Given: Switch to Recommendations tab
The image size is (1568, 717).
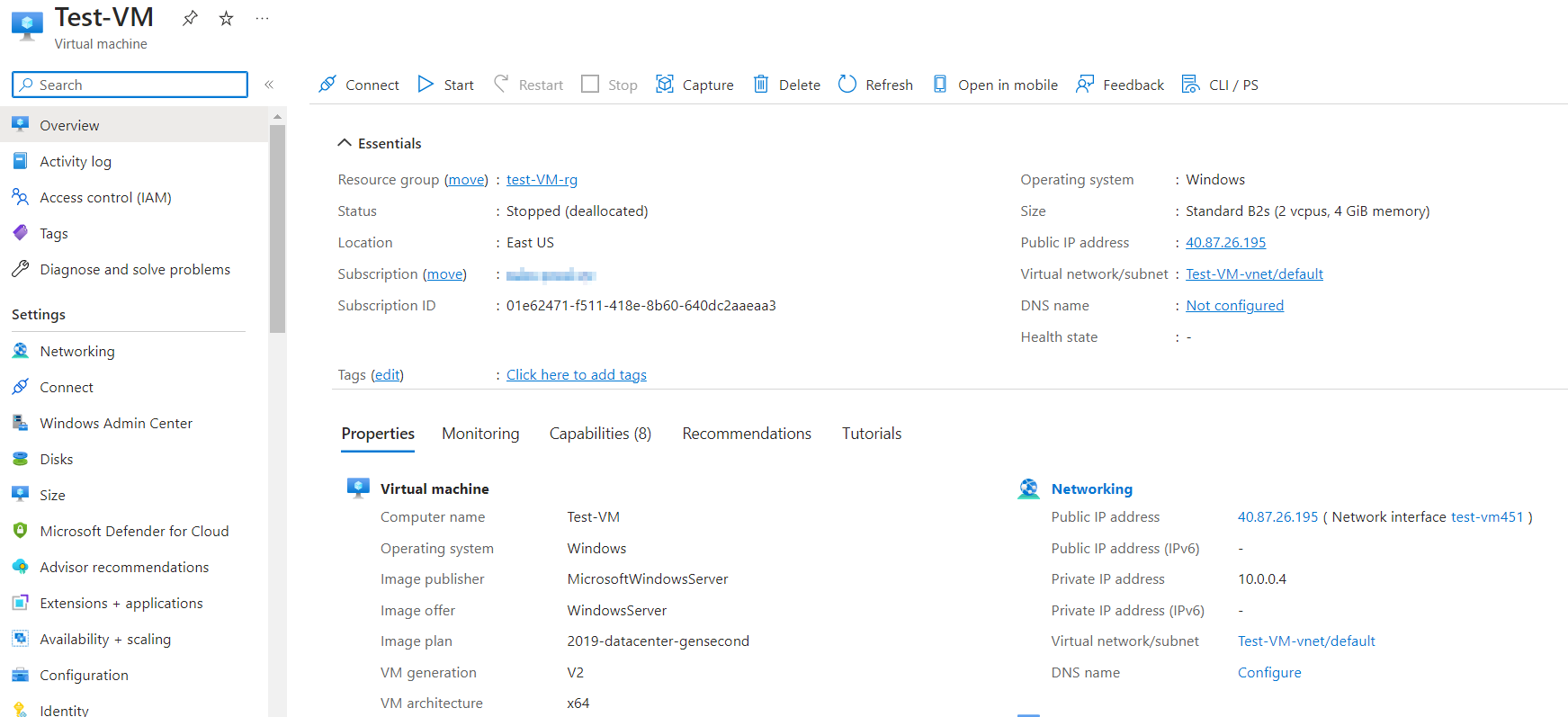Looking at the screenshot, I should coord(747,434).
